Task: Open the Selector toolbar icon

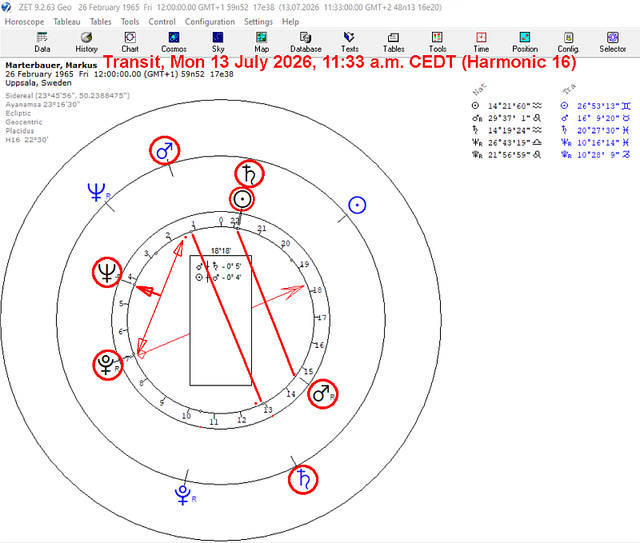Action: coord(613,38)
